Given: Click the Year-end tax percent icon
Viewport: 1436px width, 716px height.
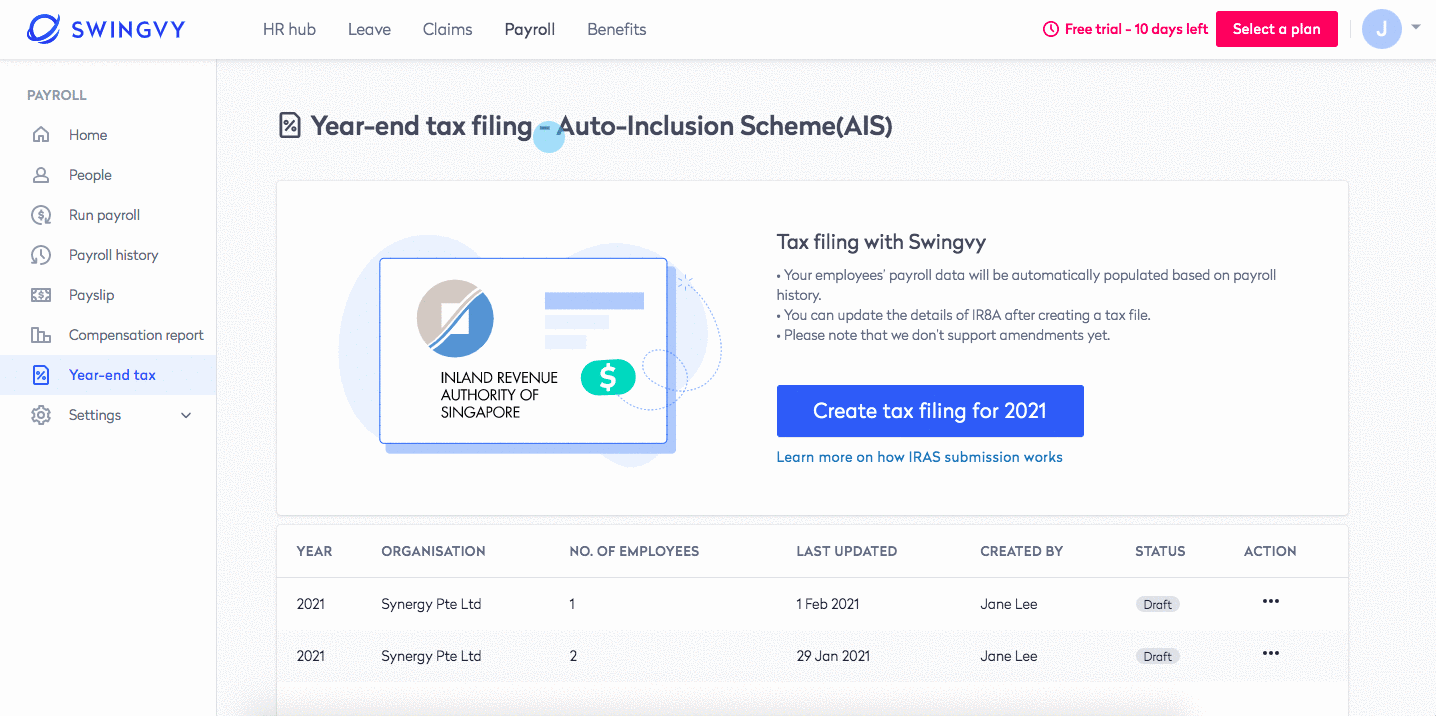Looking at the screenshot, I should 40,374.
